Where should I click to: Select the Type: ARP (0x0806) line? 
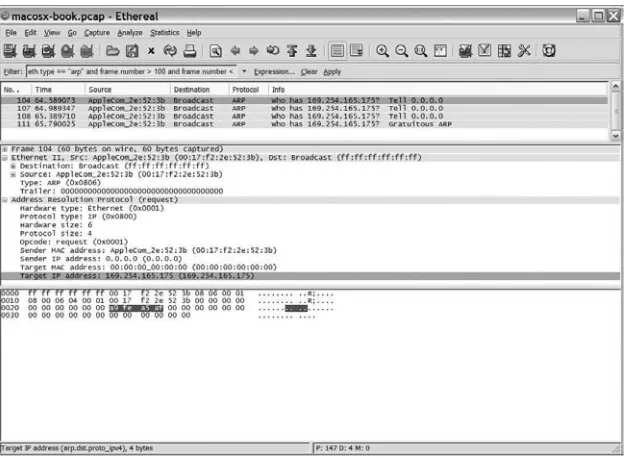click(60, 183)
